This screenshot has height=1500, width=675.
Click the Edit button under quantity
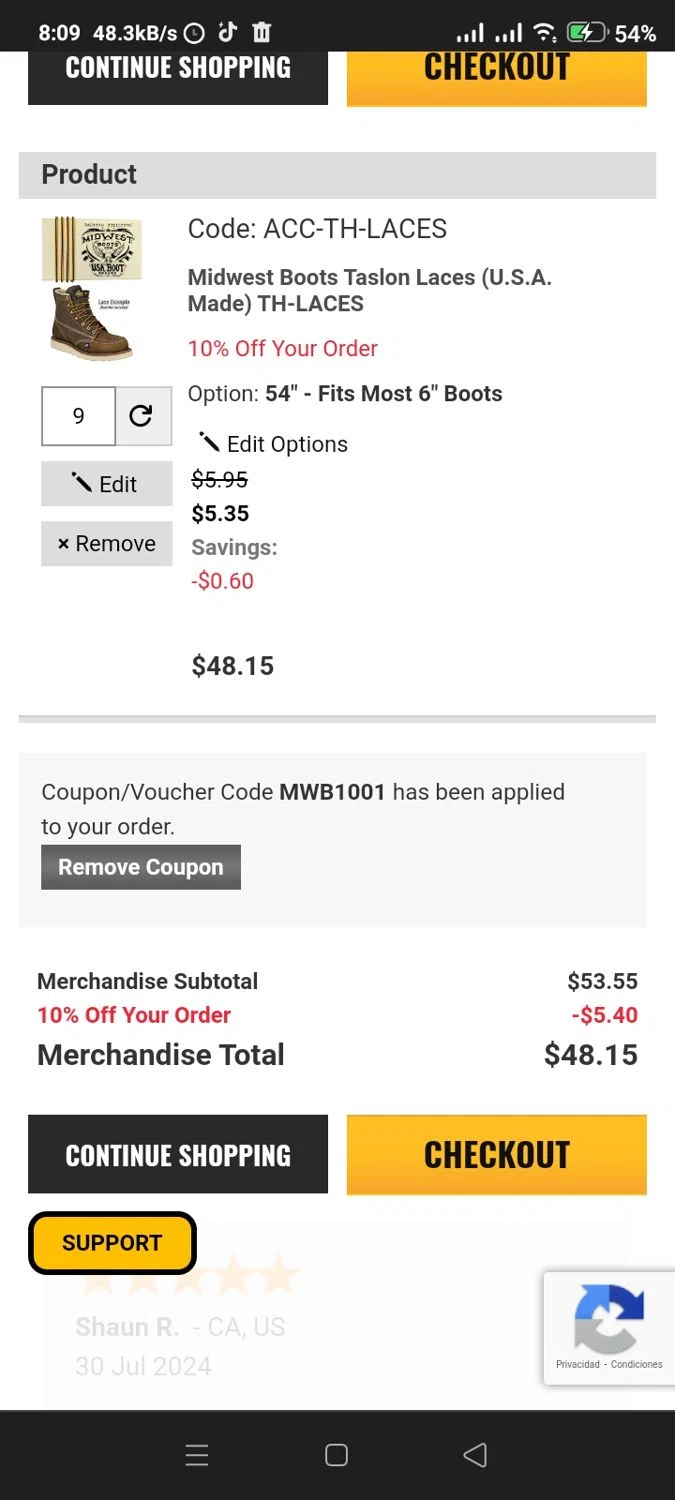coord(106,484)
